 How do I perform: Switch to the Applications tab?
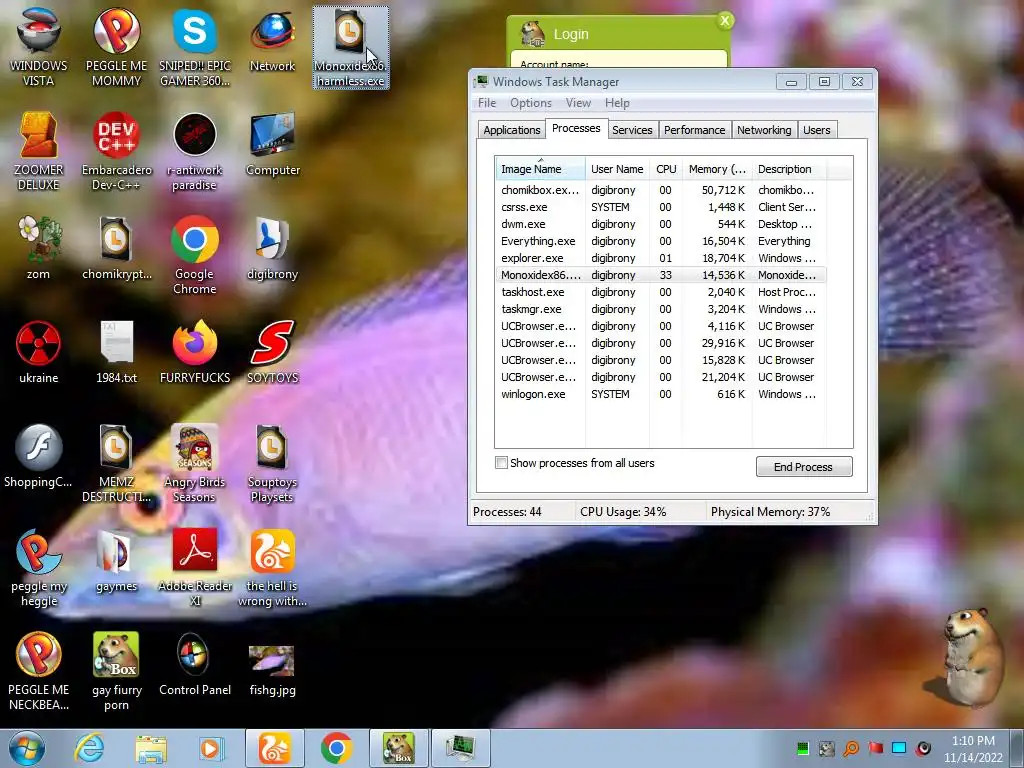(511, 130)
